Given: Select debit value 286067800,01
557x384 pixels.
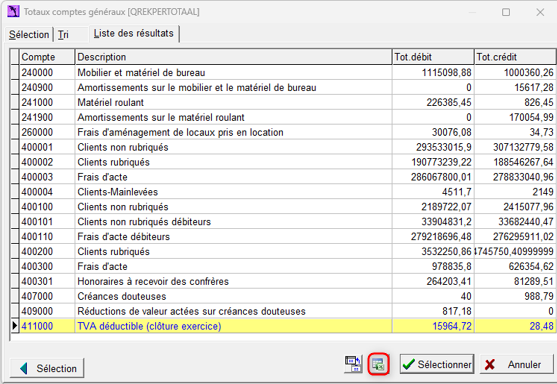Looking at the screenshot, I should click(x=433, y=177).
